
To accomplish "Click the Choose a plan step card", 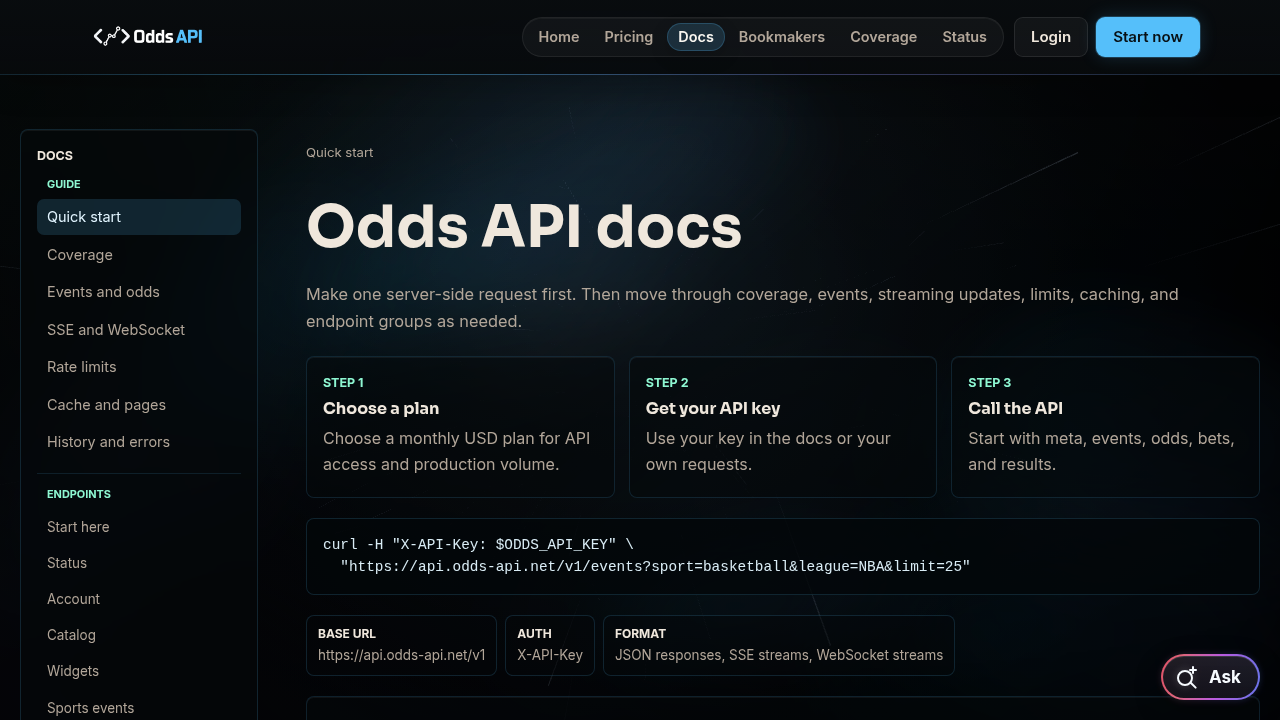I will pos(460,427).
